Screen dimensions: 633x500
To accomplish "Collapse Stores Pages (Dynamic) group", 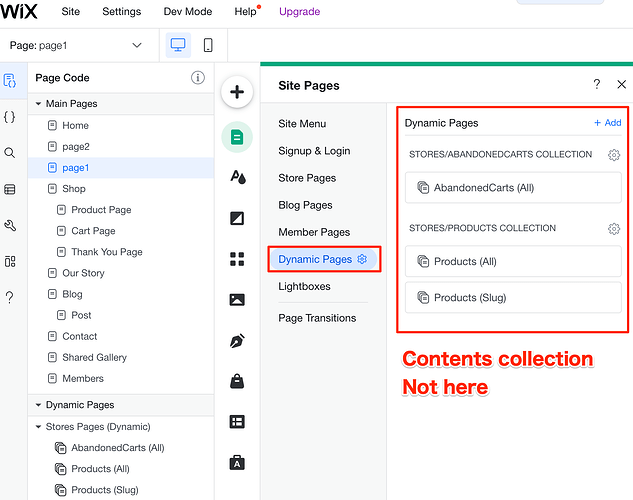I will (x=38, y=427).
